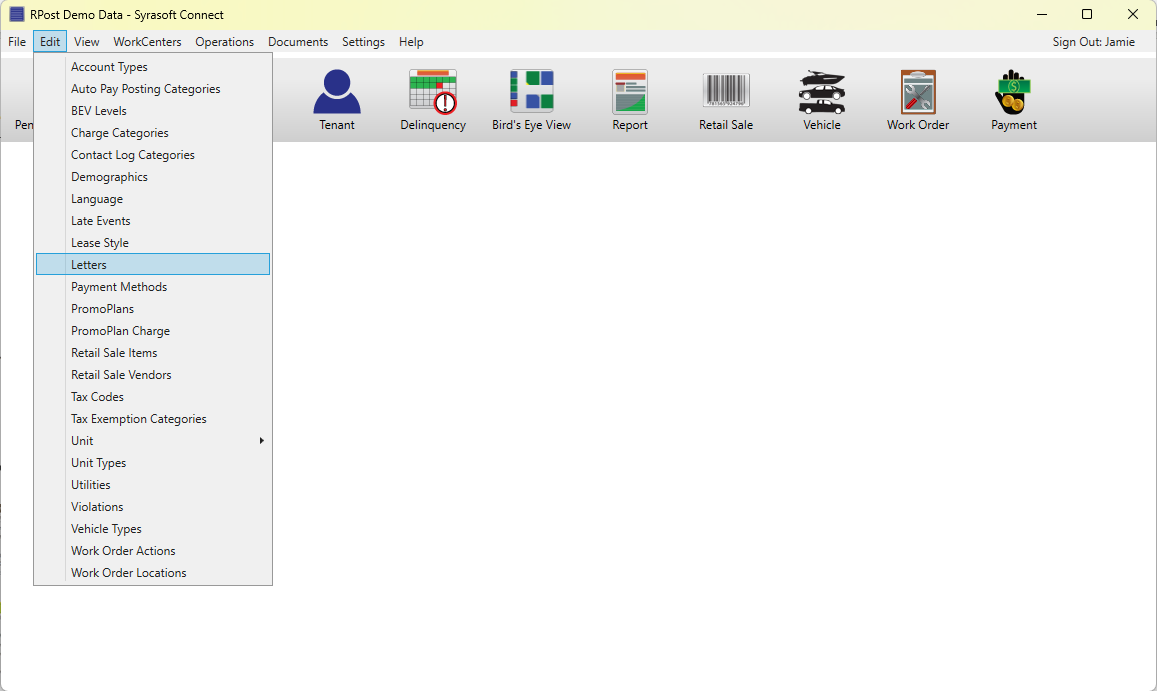Select Work Order Locations

[x=153, y=573]
